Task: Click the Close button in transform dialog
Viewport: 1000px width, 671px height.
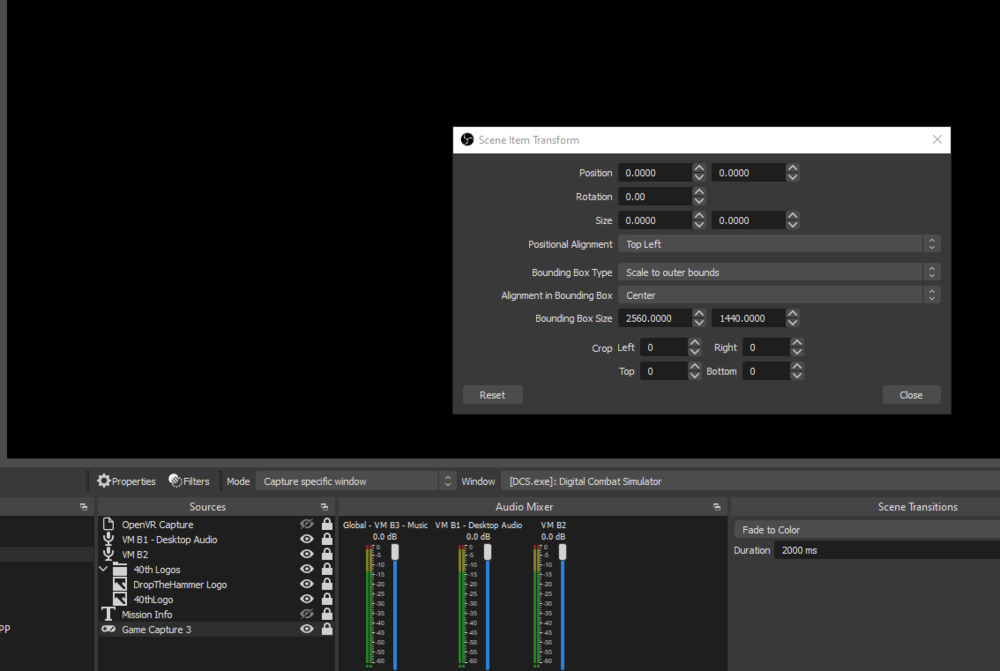Action: pos(911,395)
